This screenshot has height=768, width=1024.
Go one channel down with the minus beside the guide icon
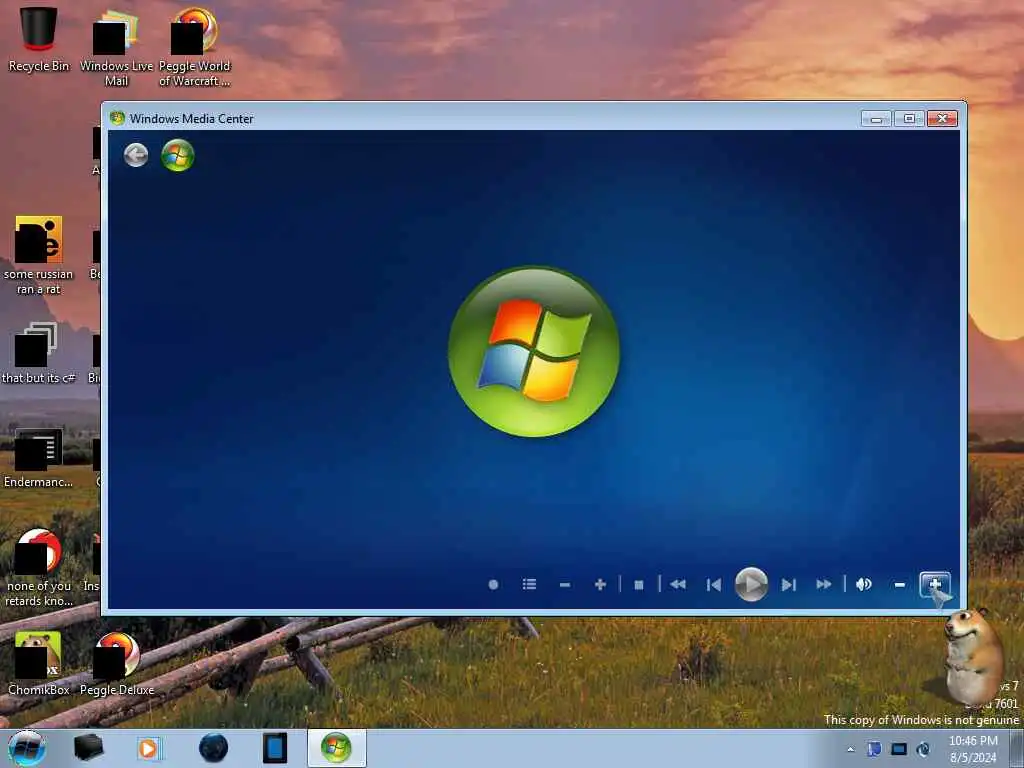pos(565,584)
